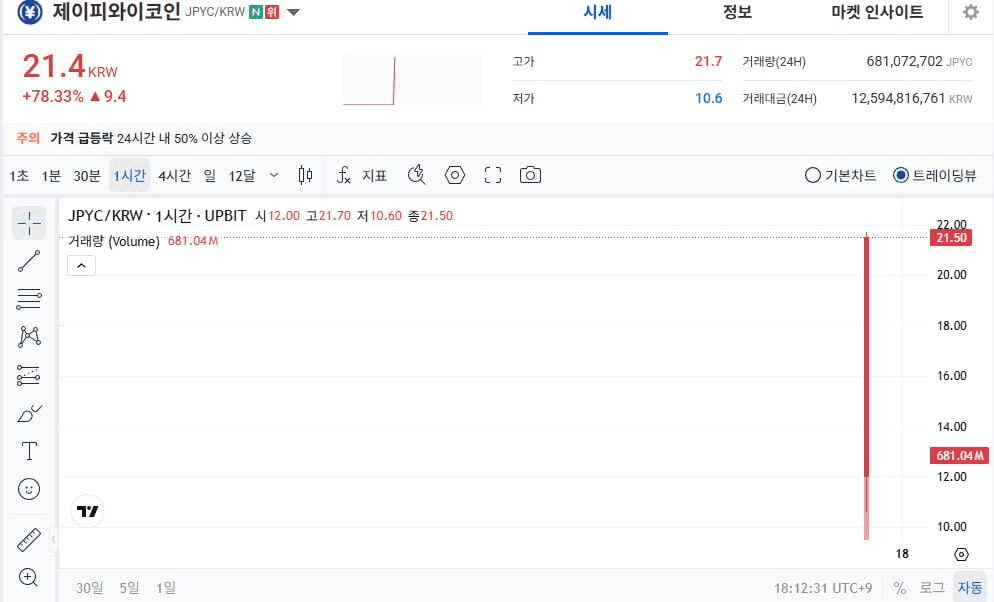Screen dimensions: 994x602
Task: Open the candlestick chart type selector
Action: click(x=305, y=175)
